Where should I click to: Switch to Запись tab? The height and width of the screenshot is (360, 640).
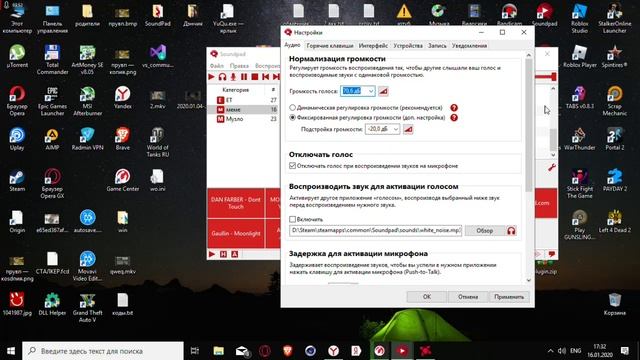437,46
